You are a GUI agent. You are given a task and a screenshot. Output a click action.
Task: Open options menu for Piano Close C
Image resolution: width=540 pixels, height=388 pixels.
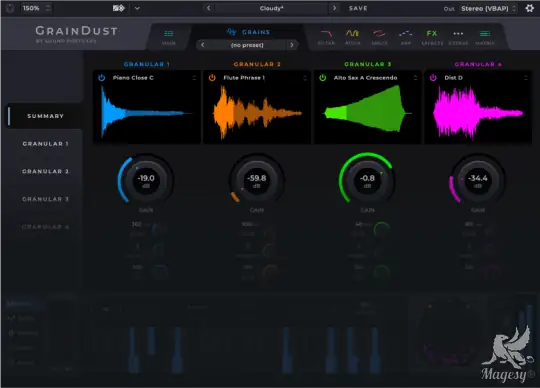pos(195,78)
